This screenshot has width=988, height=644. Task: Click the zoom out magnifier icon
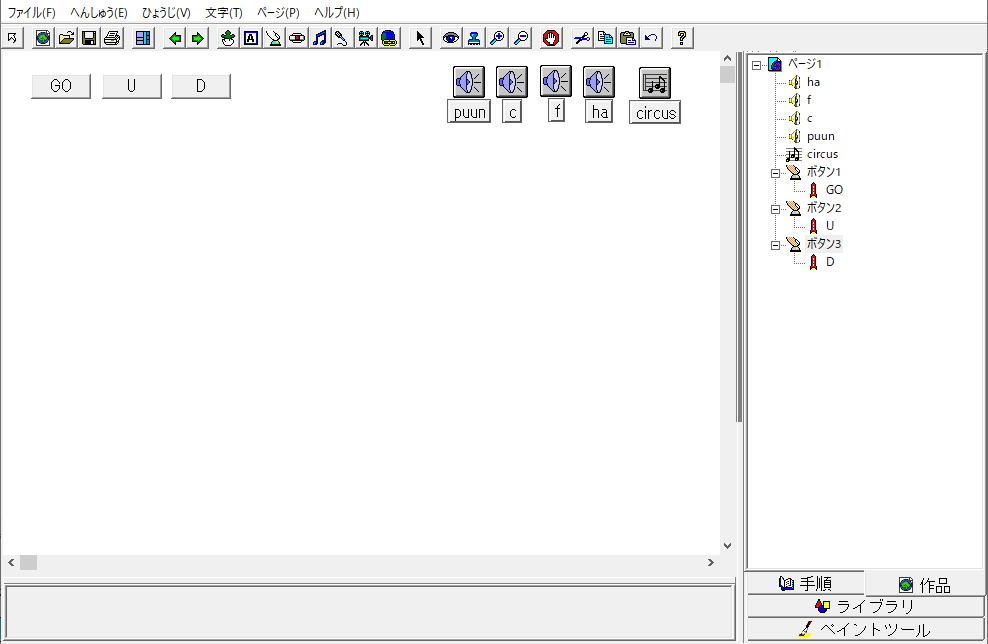pos(520,38)
